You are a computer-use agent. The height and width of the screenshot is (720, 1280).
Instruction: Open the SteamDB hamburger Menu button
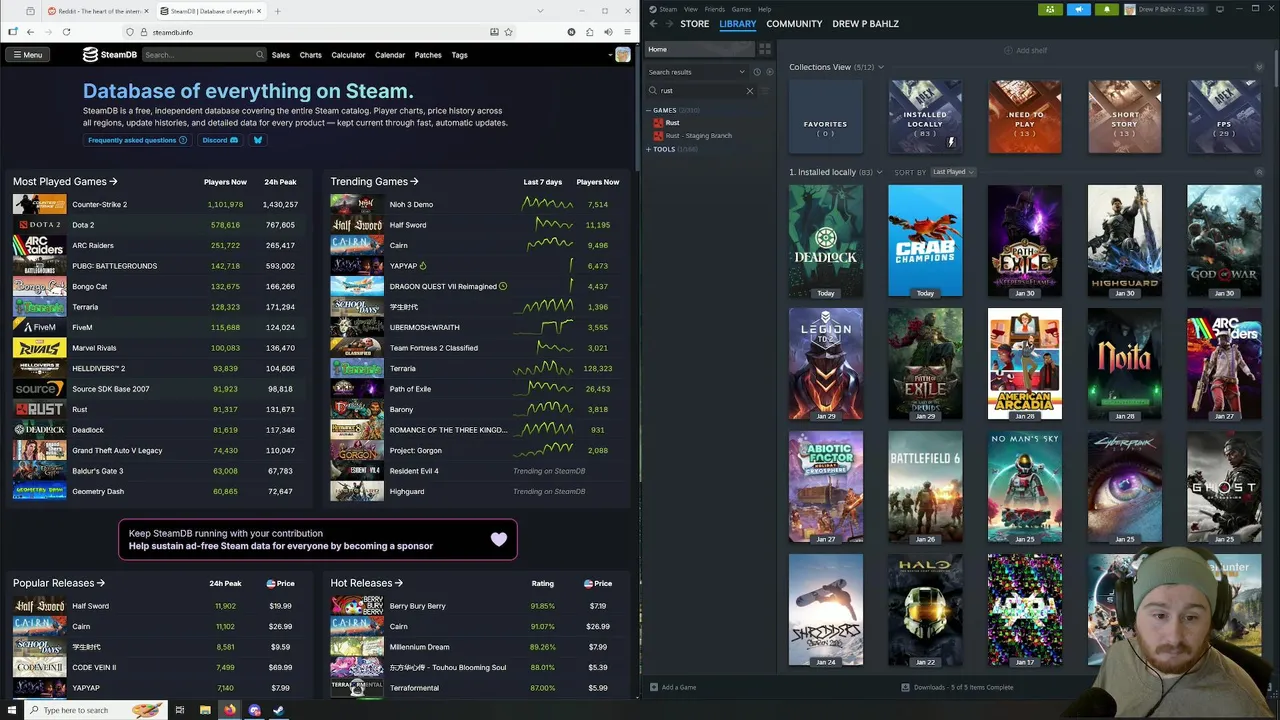pos(27,55)
